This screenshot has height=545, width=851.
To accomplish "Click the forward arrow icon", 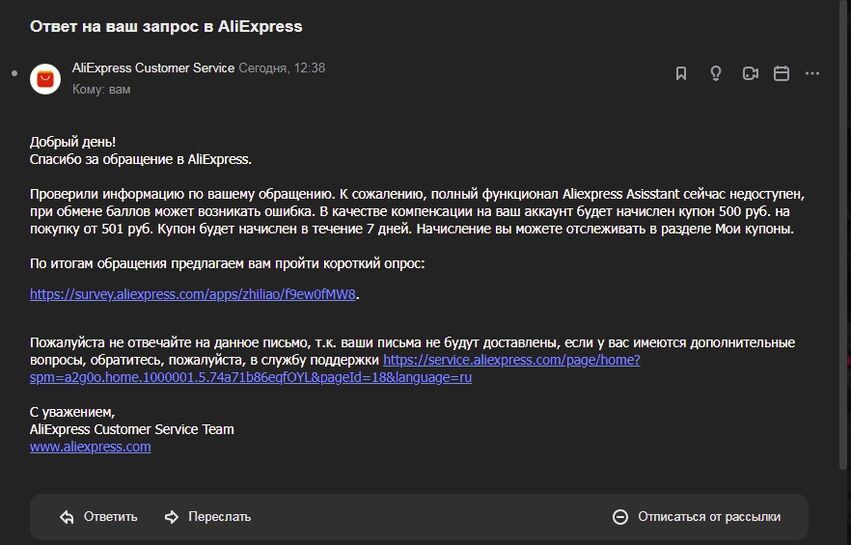I will tap(171, 517).
